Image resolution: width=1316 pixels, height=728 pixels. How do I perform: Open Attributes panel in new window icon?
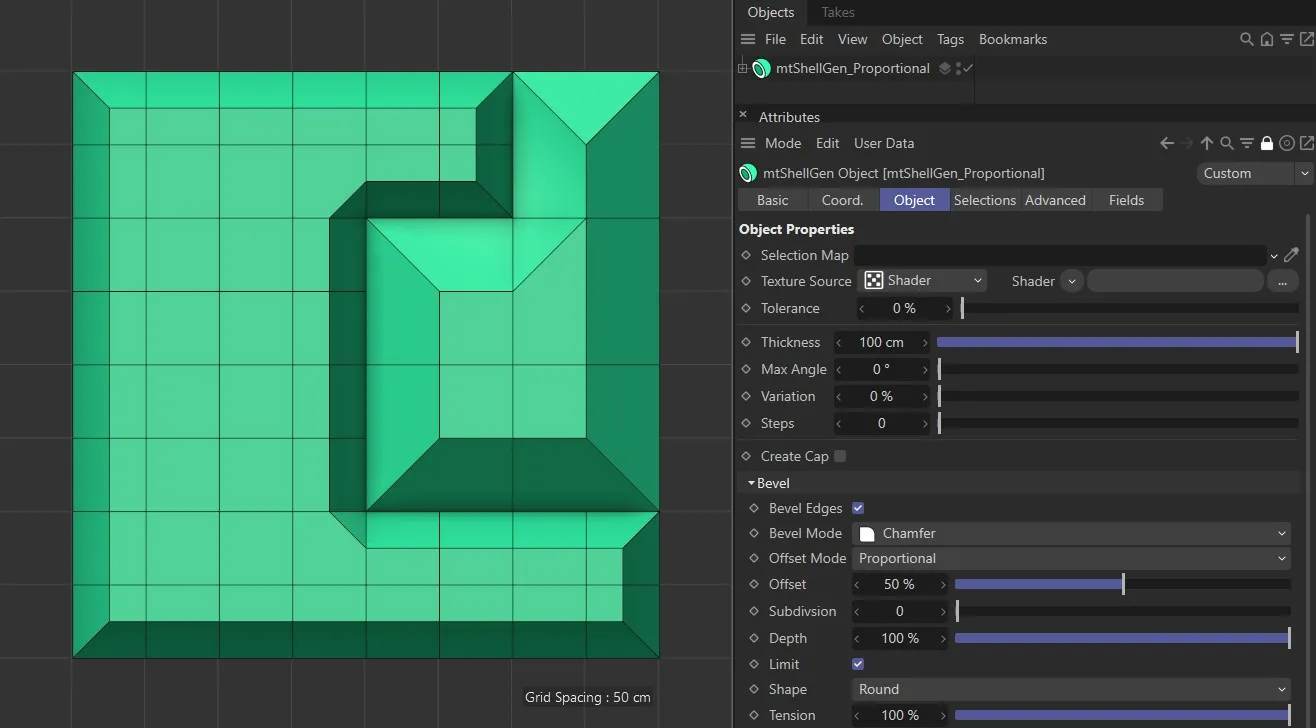(1306, 143)
